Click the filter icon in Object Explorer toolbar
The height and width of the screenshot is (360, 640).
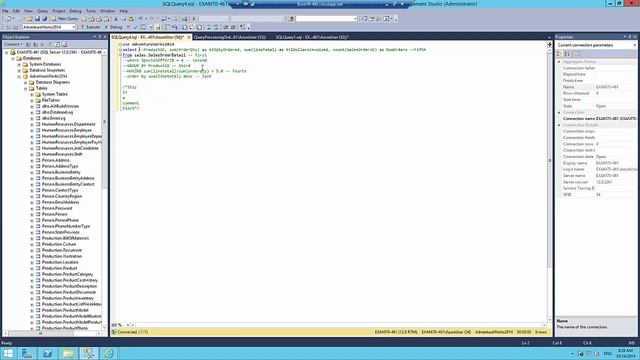(50, 44)
